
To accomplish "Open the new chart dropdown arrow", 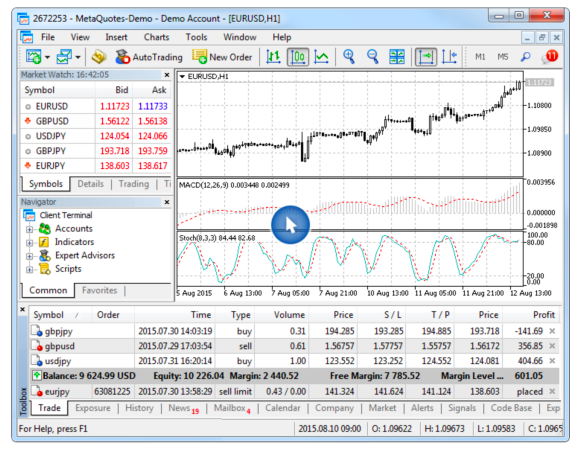I will 47,57.
